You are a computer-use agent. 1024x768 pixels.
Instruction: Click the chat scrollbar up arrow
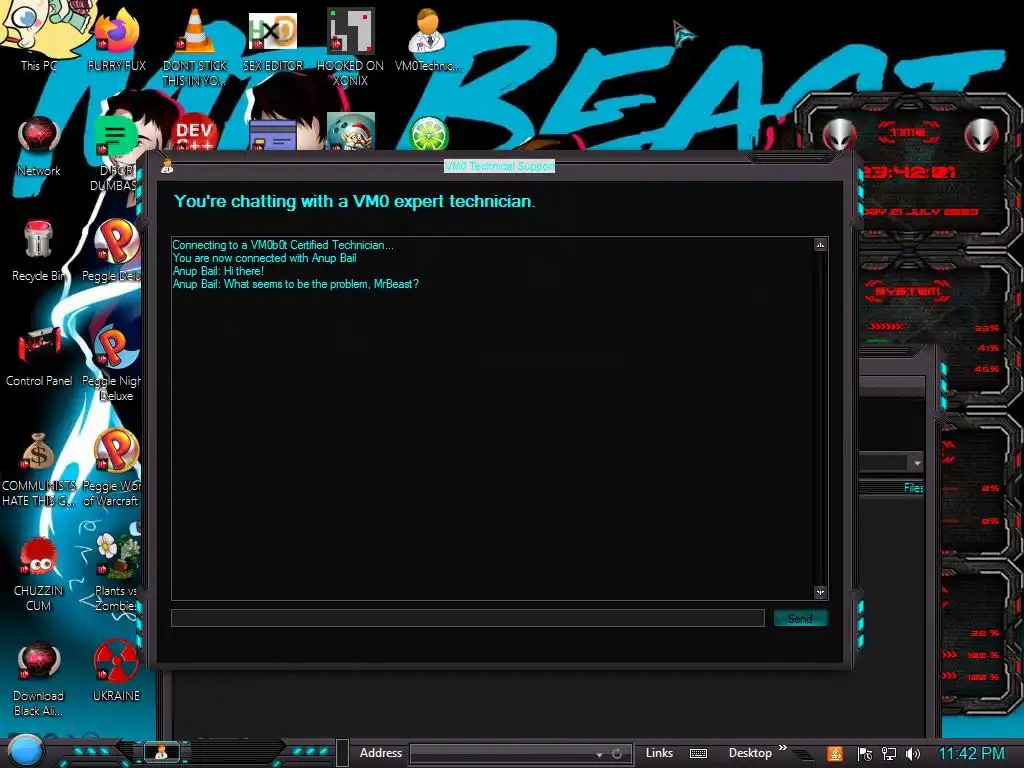point(820,245)
